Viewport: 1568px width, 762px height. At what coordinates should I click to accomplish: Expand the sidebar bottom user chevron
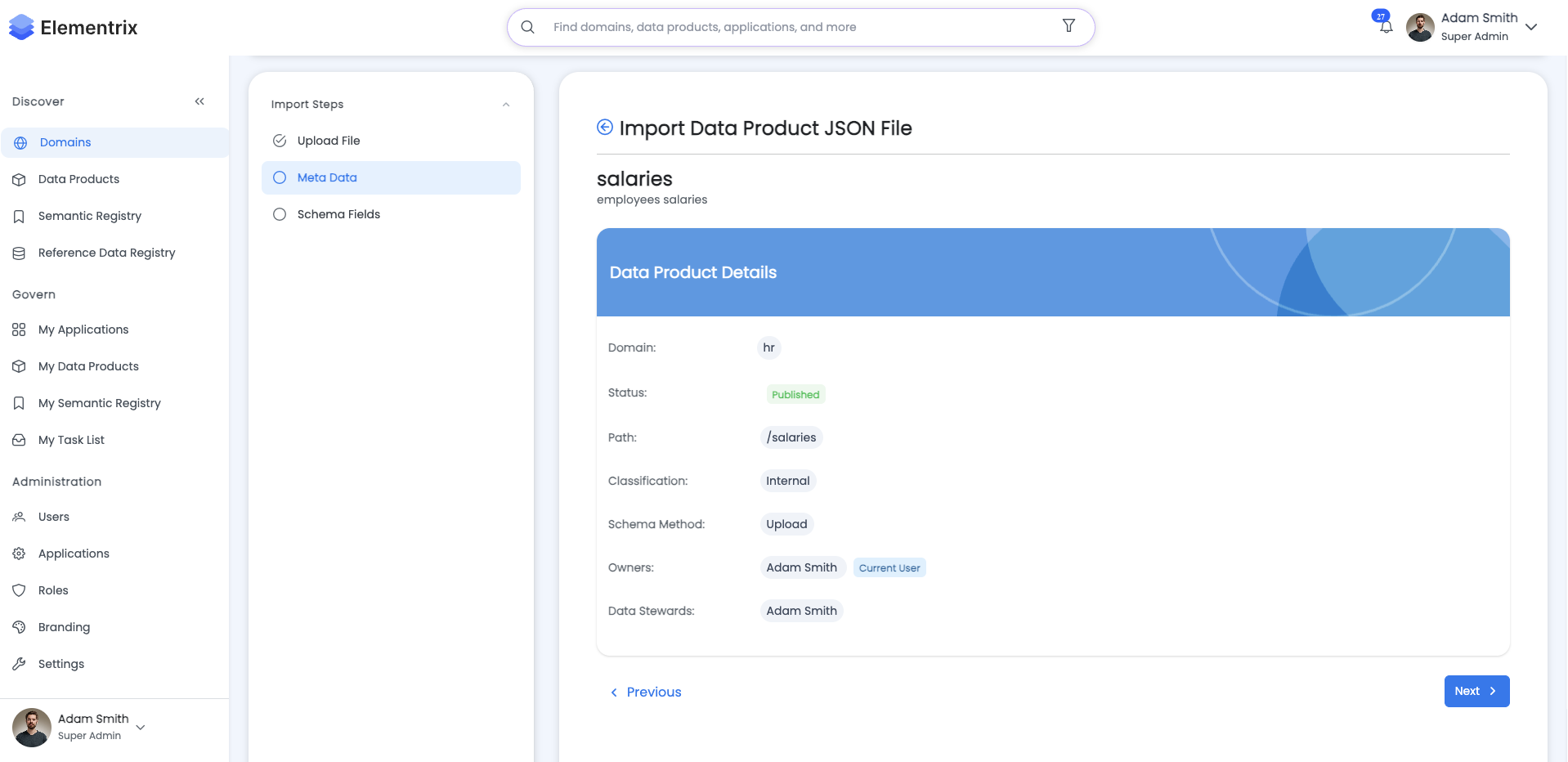(141, 727)
